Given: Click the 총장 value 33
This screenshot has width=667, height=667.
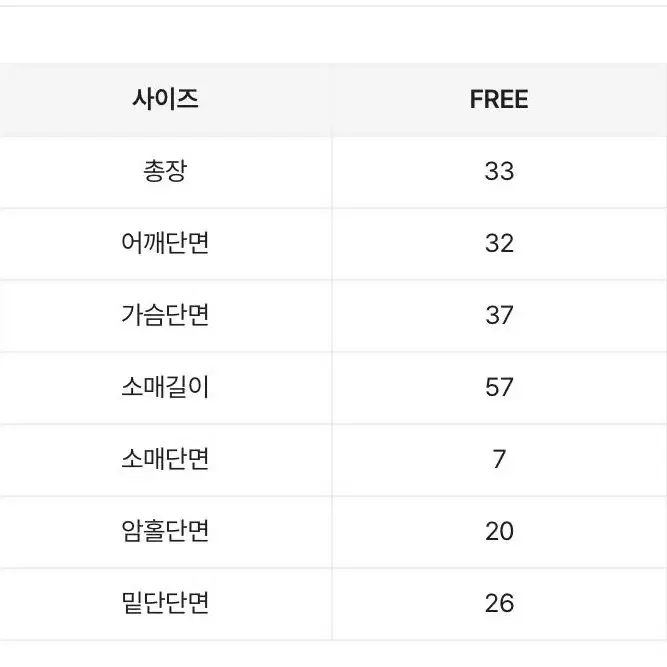Looking at the screenshot, I should (499, 171).
